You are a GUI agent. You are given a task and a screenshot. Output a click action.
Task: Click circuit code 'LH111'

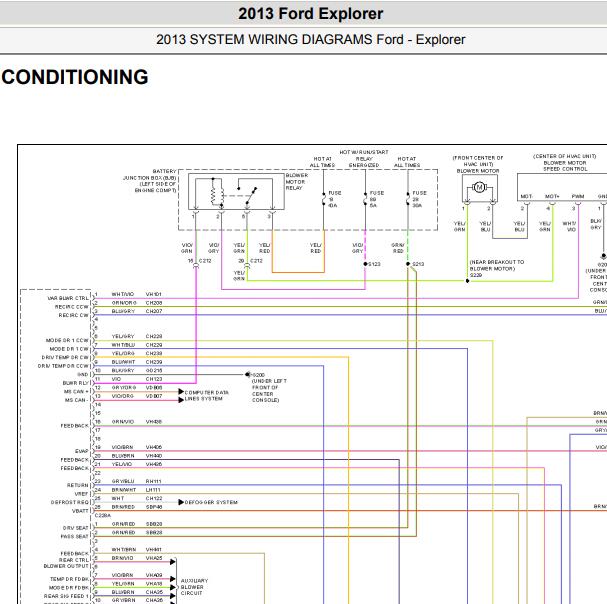pyautogui.click(x=153, y=490)
